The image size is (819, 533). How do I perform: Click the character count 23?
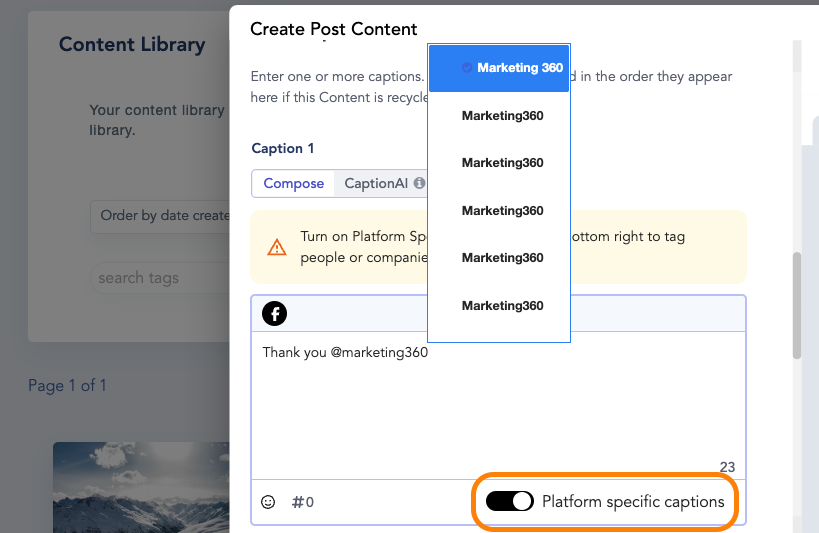pos(727,467)
